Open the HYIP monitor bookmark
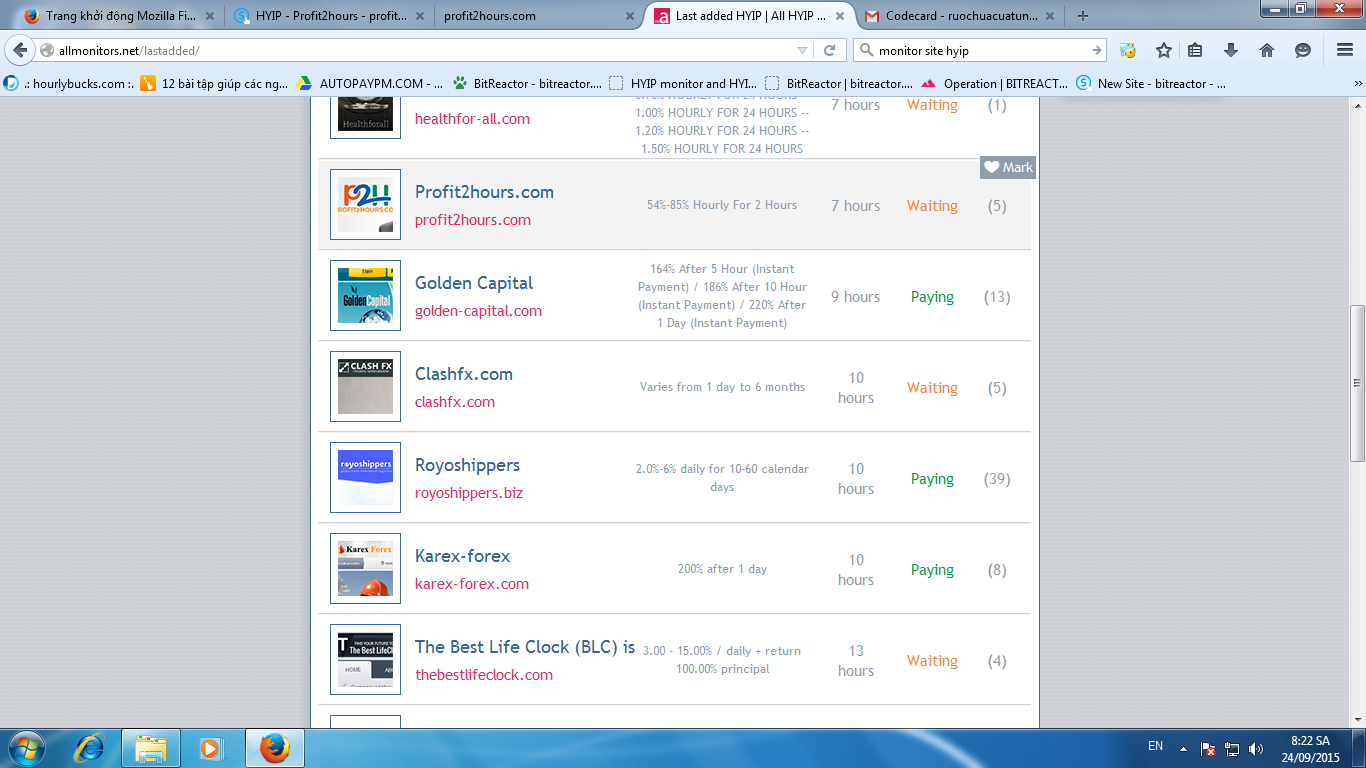 [683, 84]
